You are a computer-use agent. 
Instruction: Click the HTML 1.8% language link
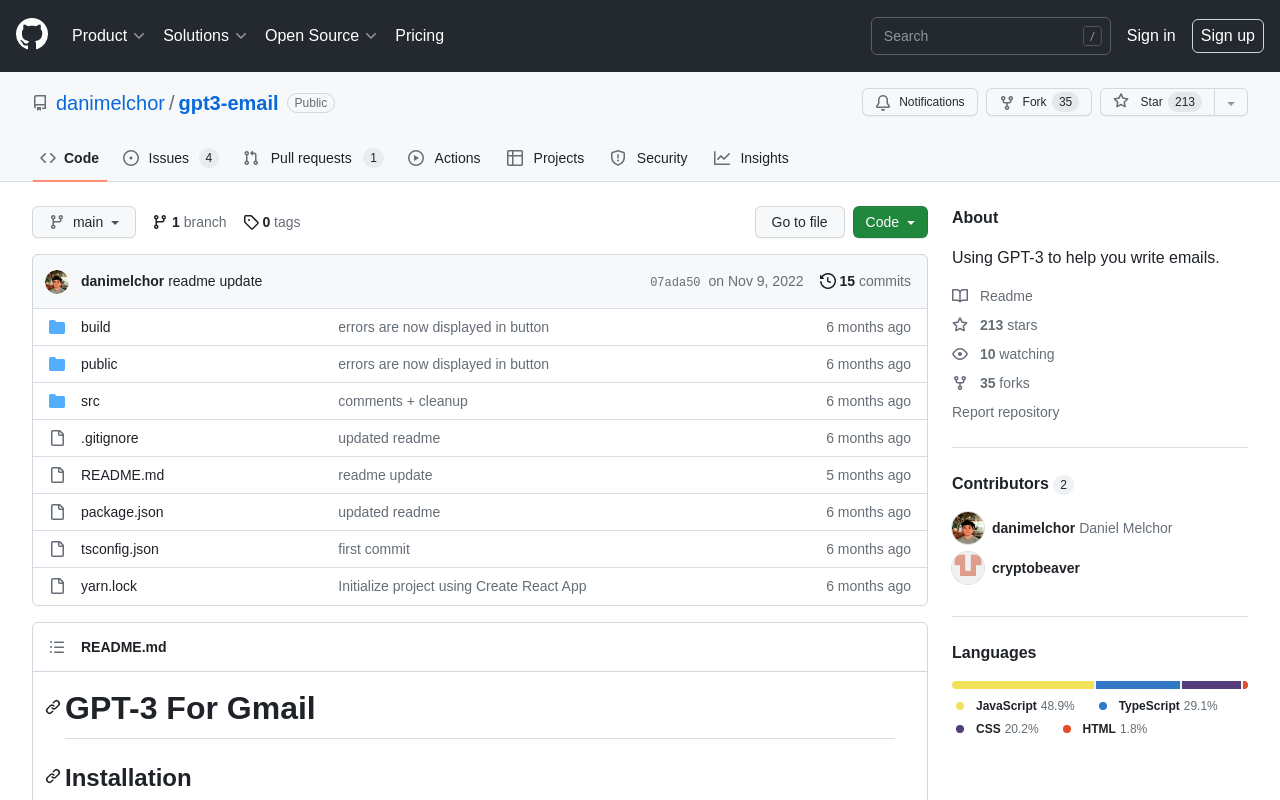pos(1104,729)
